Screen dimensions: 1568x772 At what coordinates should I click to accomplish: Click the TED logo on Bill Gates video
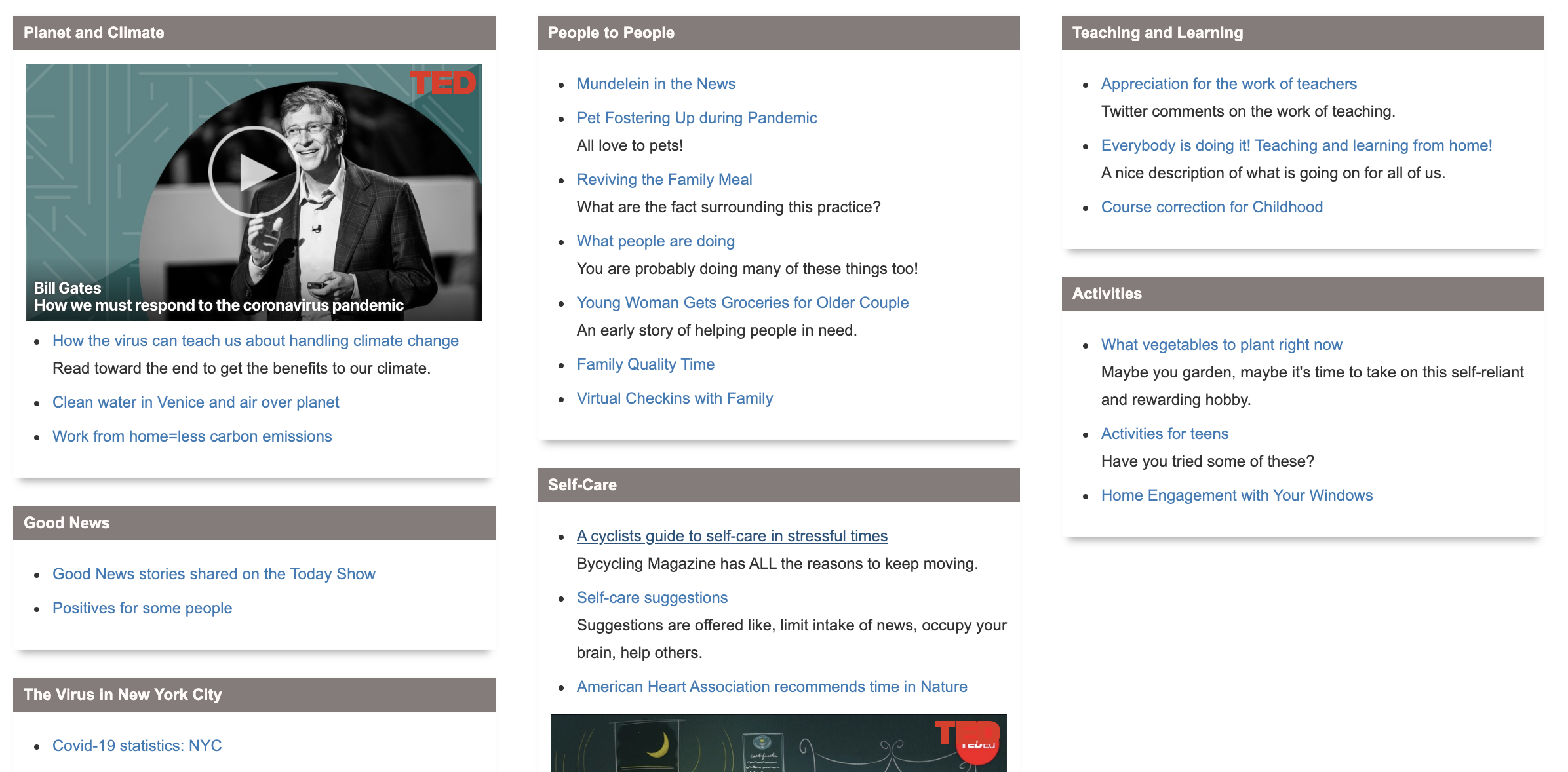[443, 83]
